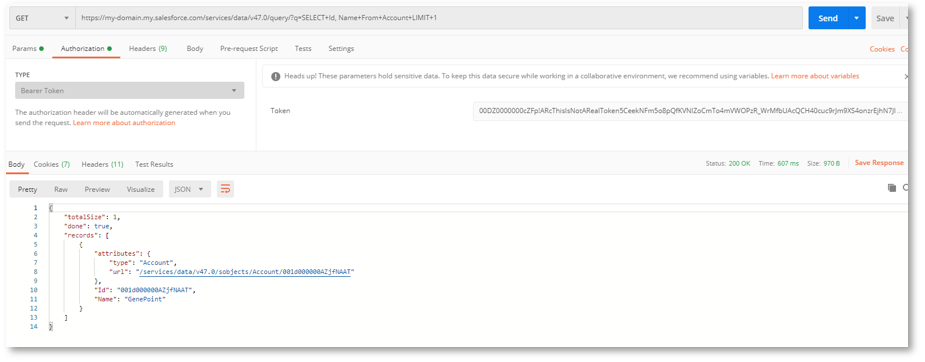
Task: Click the Id value on line 10
Action: click(156, 290)
